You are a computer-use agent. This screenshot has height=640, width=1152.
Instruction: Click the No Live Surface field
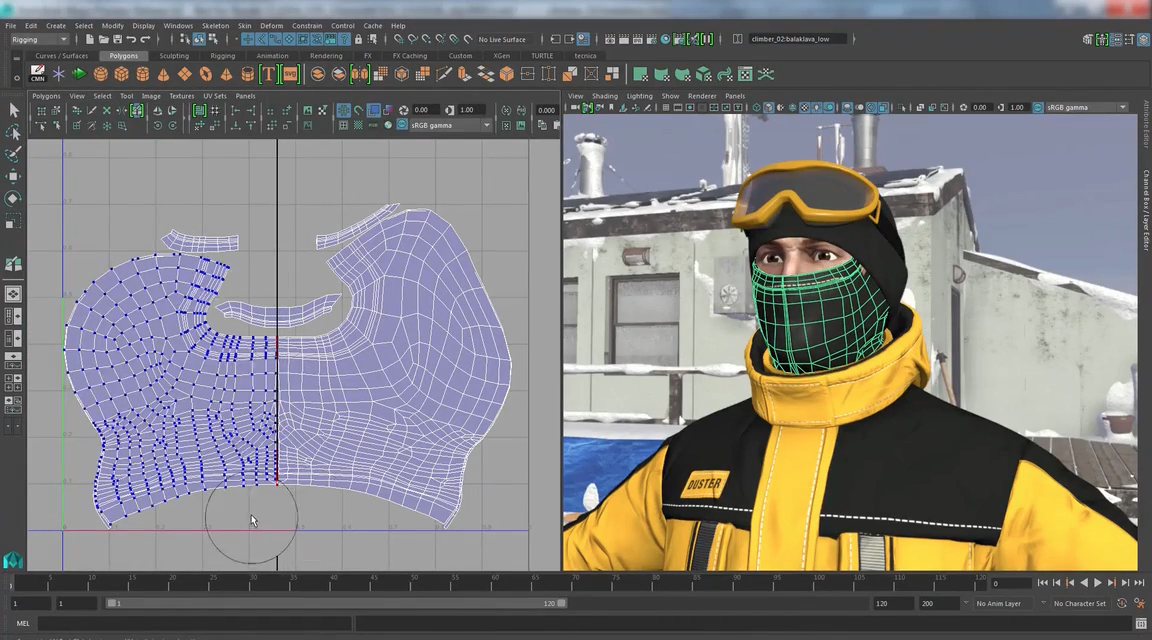click(x=502, y=39)
